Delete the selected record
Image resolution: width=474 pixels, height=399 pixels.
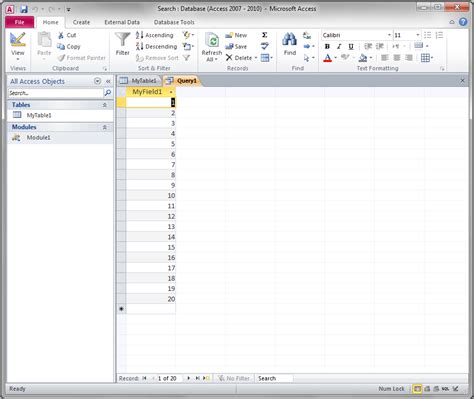click(x=239, y=58)
